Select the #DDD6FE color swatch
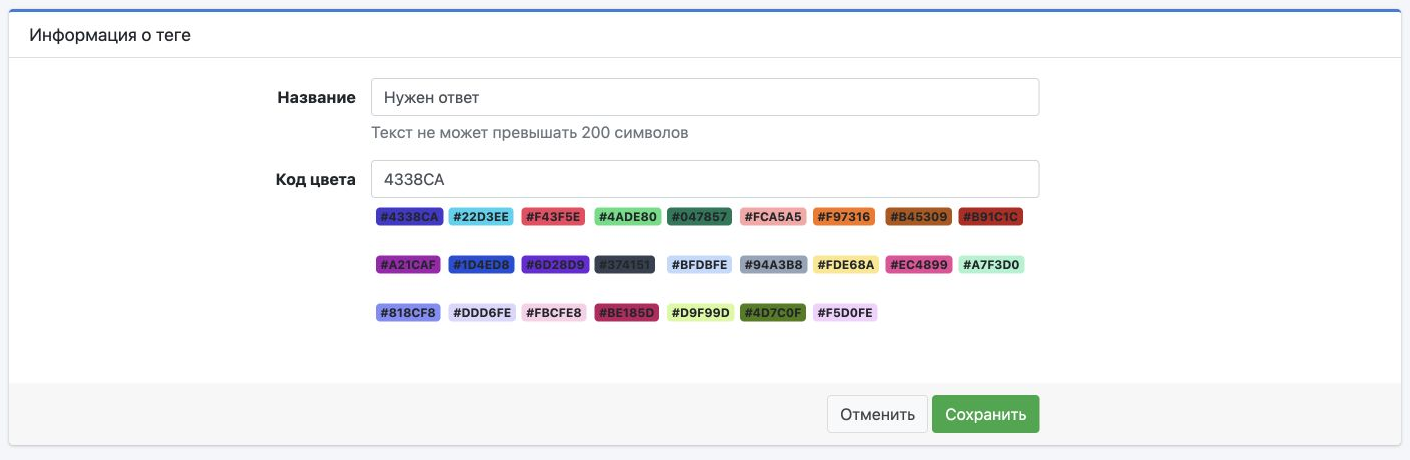 482,313
